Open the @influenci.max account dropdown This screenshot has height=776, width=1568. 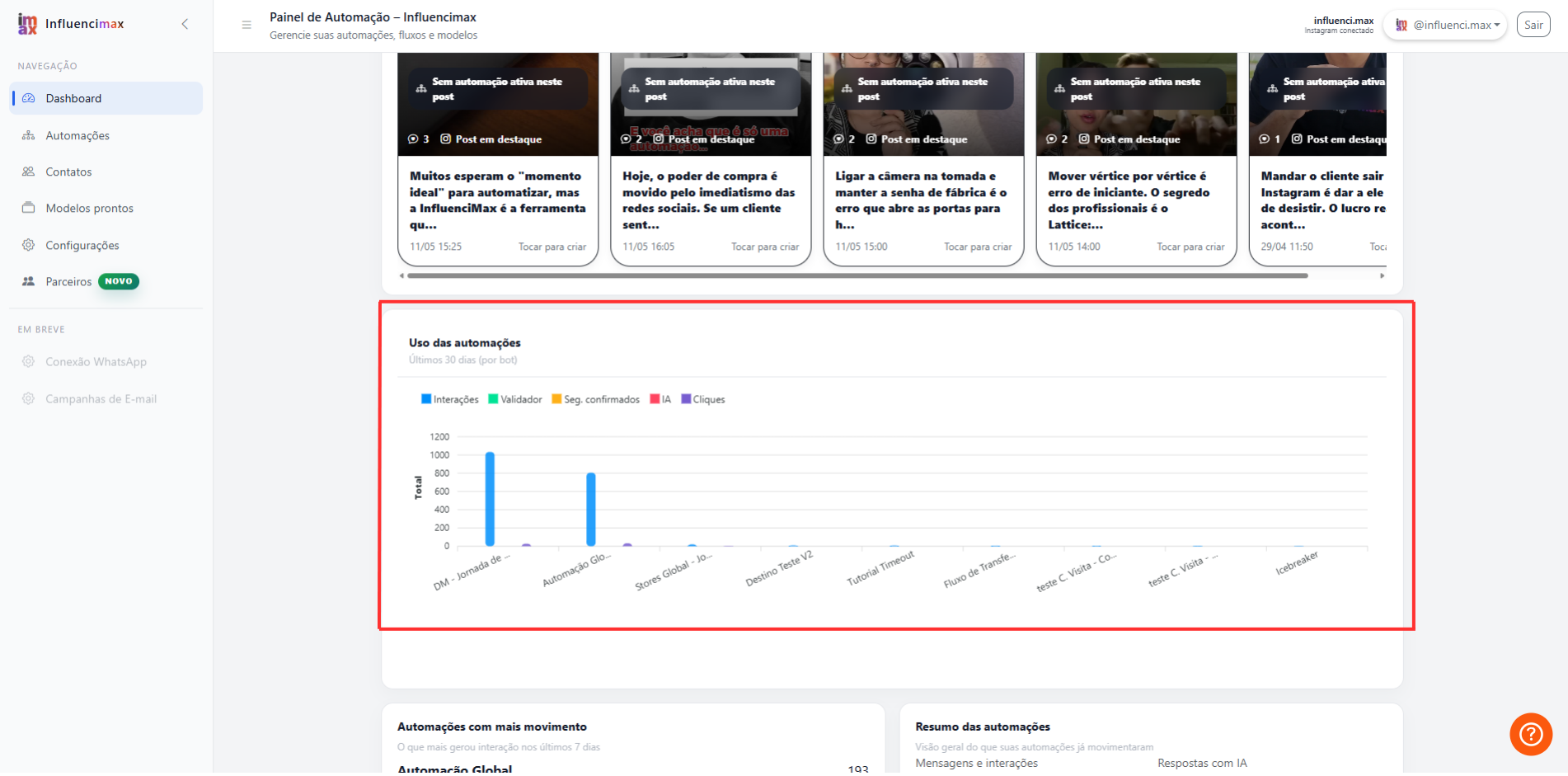pos(1445,25)
